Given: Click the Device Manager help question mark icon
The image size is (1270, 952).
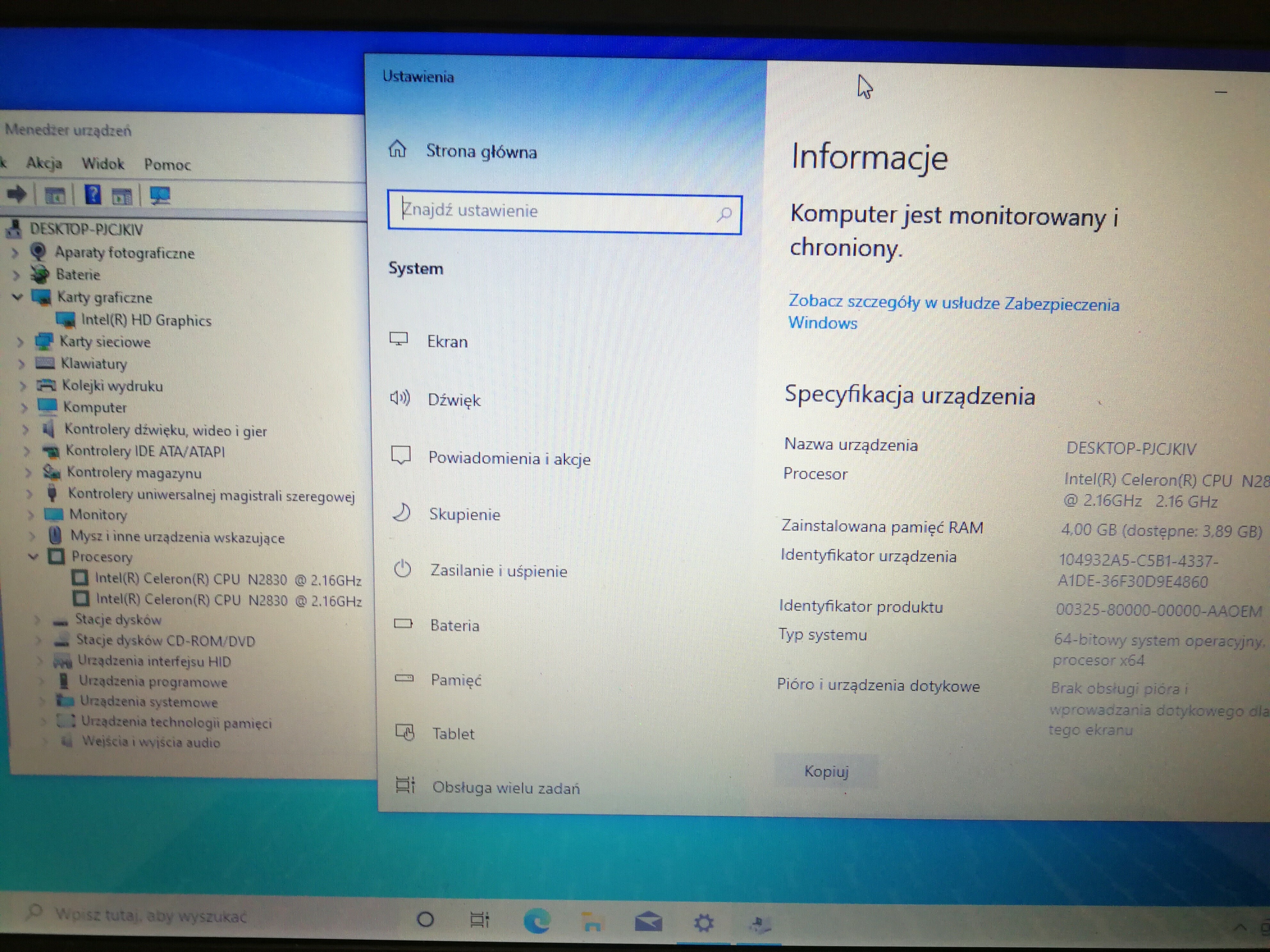Looking at the screenshot, I should [92, 194].
